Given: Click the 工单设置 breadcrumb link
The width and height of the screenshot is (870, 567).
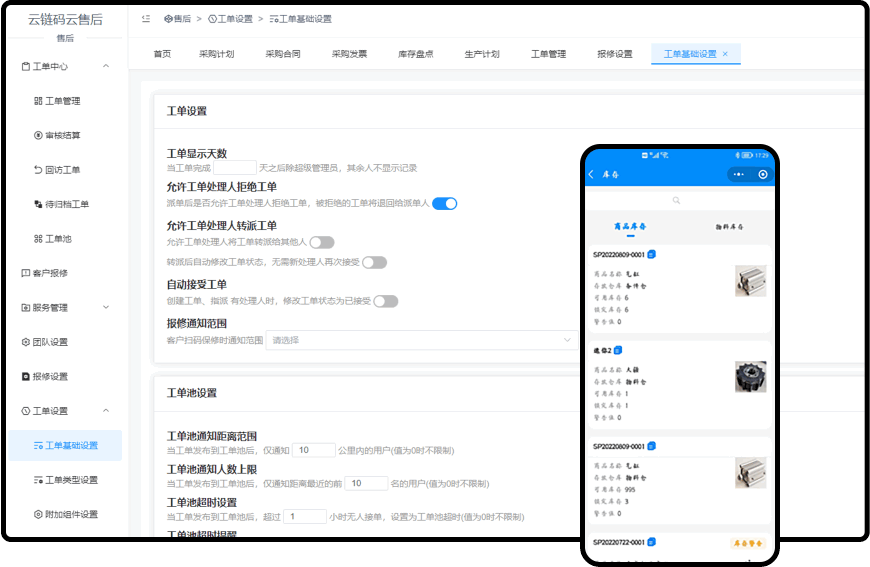Looking at the screenshot, I should click(x=234, y=19).
